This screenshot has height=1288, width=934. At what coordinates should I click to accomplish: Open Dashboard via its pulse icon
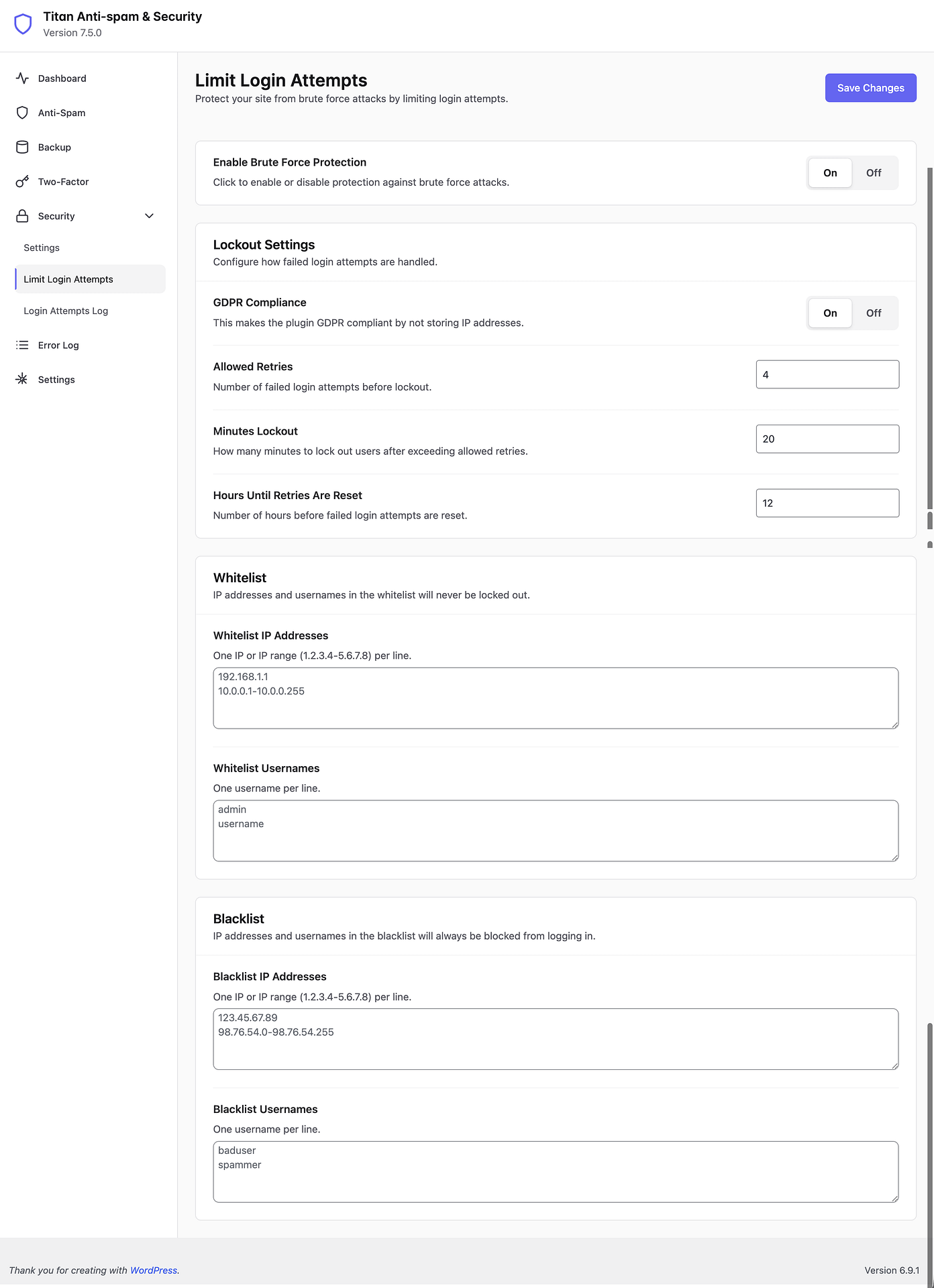tap(22, 78)
